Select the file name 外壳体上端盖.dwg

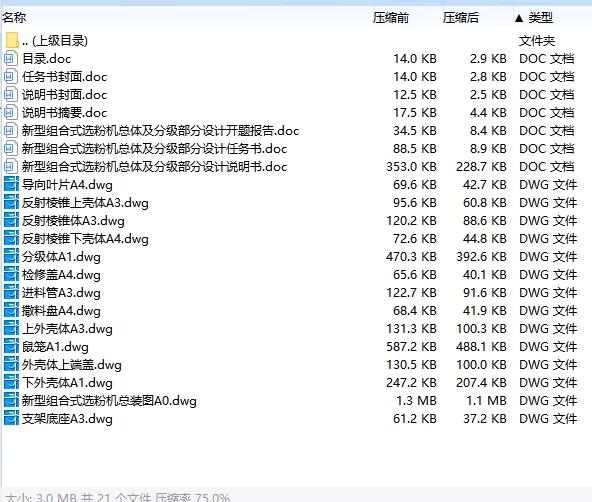pyautogui.click(x=72, y=365)
